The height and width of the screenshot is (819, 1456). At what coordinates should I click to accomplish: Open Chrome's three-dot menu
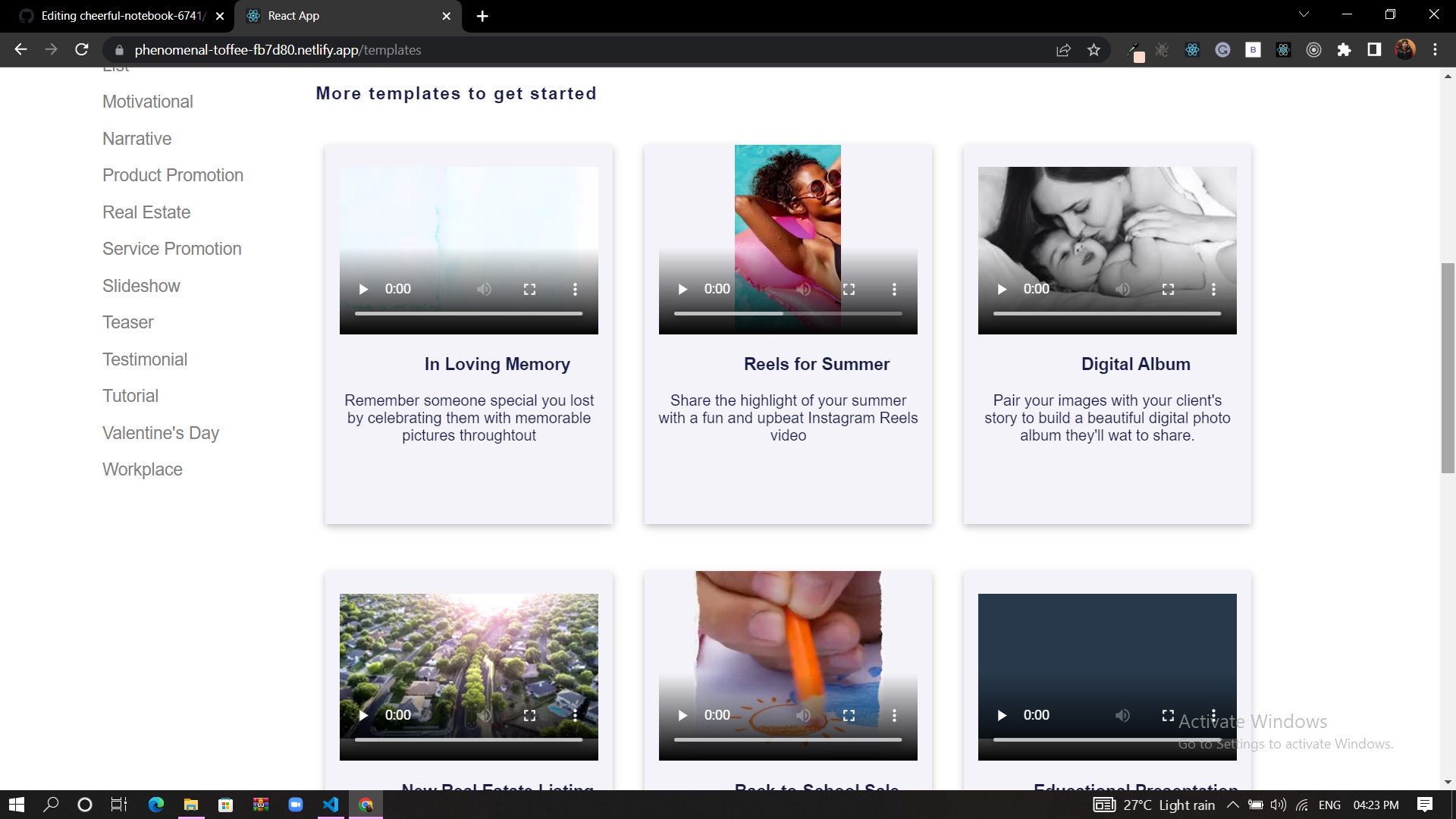click(x=1435, y=49)
